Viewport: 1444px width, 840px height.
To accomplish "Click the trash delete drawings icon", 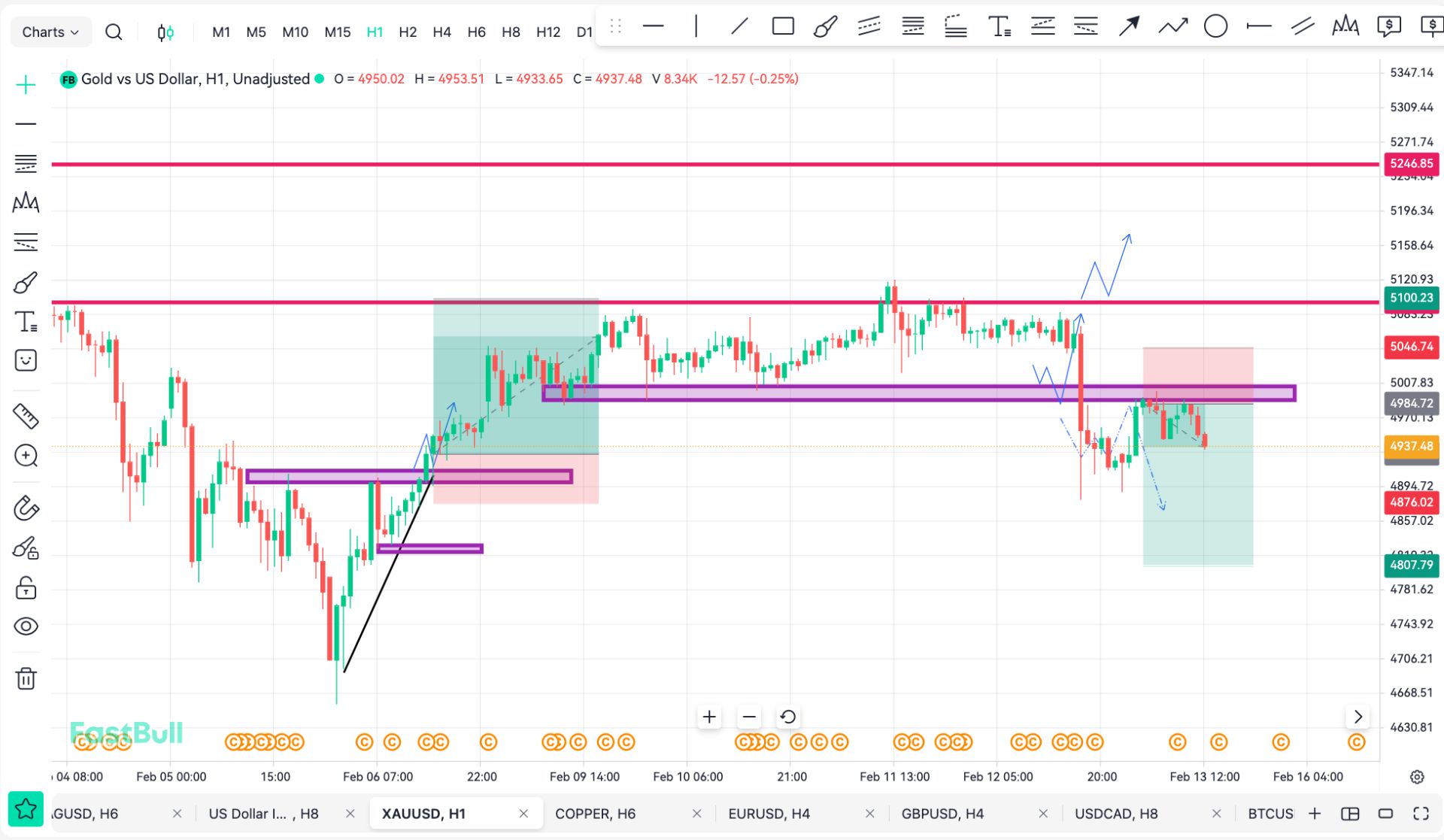I will 26,678.
